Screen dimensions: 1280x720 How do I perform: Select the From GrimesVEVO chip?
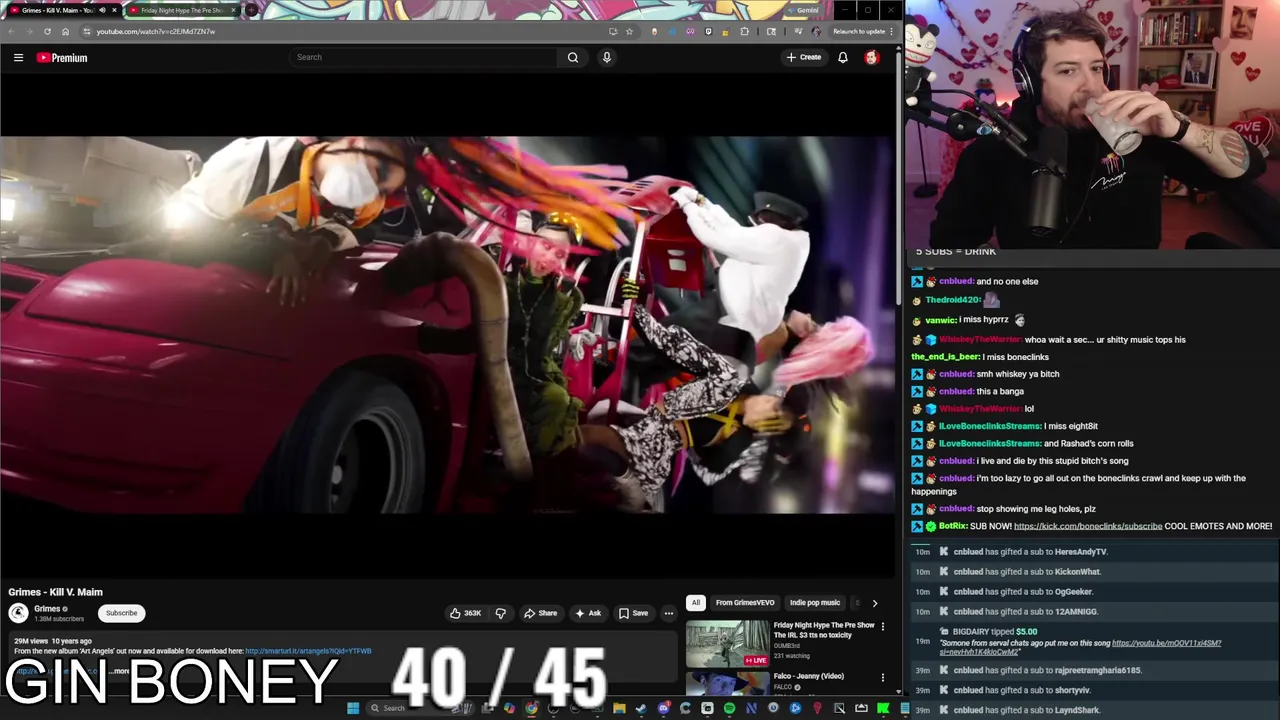point(745,603)
